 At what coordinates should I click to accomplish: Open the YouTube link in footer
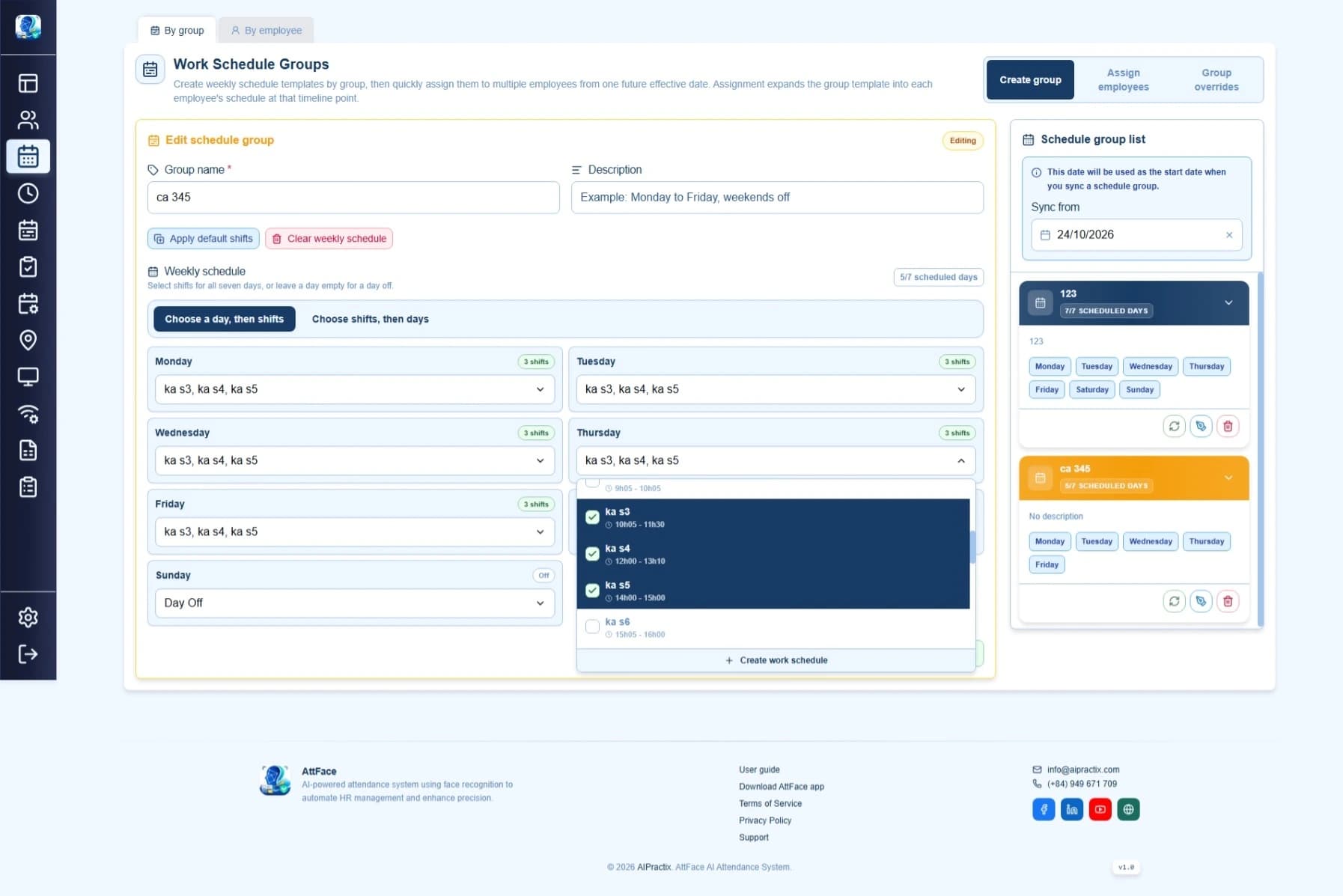(x=1100, y=809)
